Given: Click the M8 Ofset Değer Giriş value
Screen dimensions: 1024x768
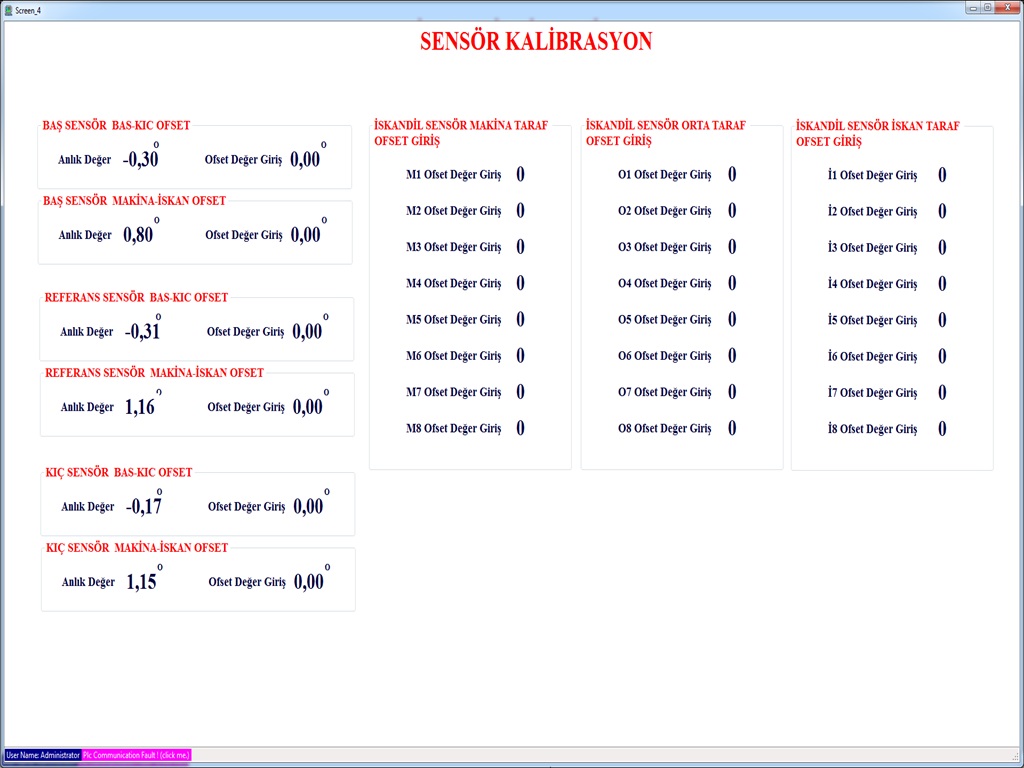Looking at the screenshot, I should [520, 428].
